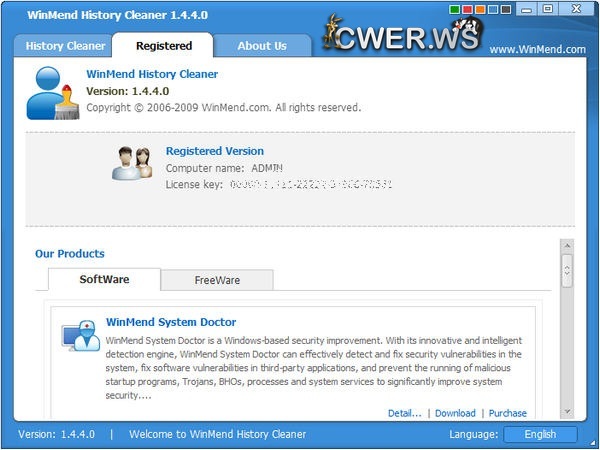
Task: Open the WinMend System Doctor title link
Action: point(171,322)
